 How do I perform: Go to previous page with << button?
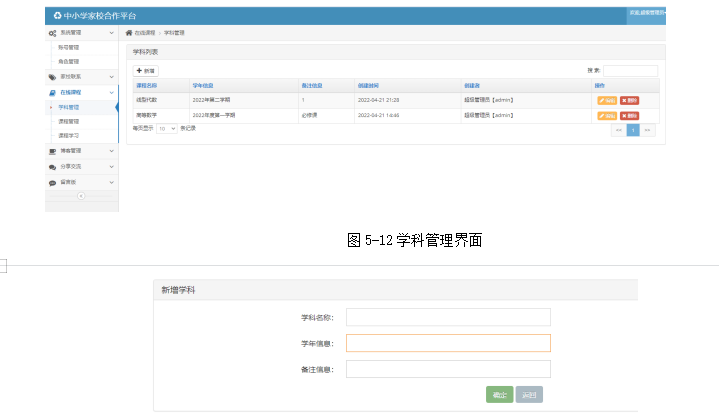click(x=619, y=130)
